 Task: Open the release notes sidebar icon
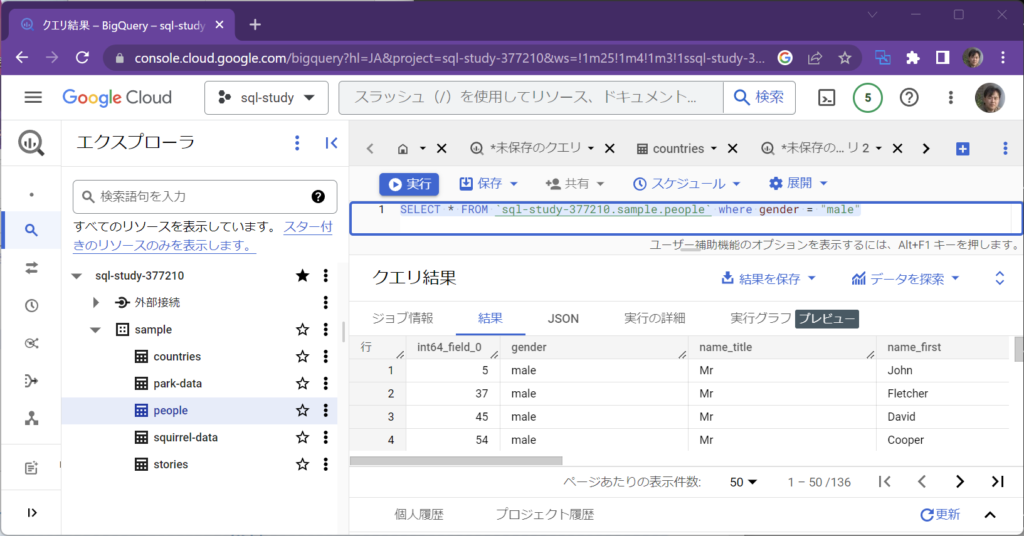(x=31, y=467)
